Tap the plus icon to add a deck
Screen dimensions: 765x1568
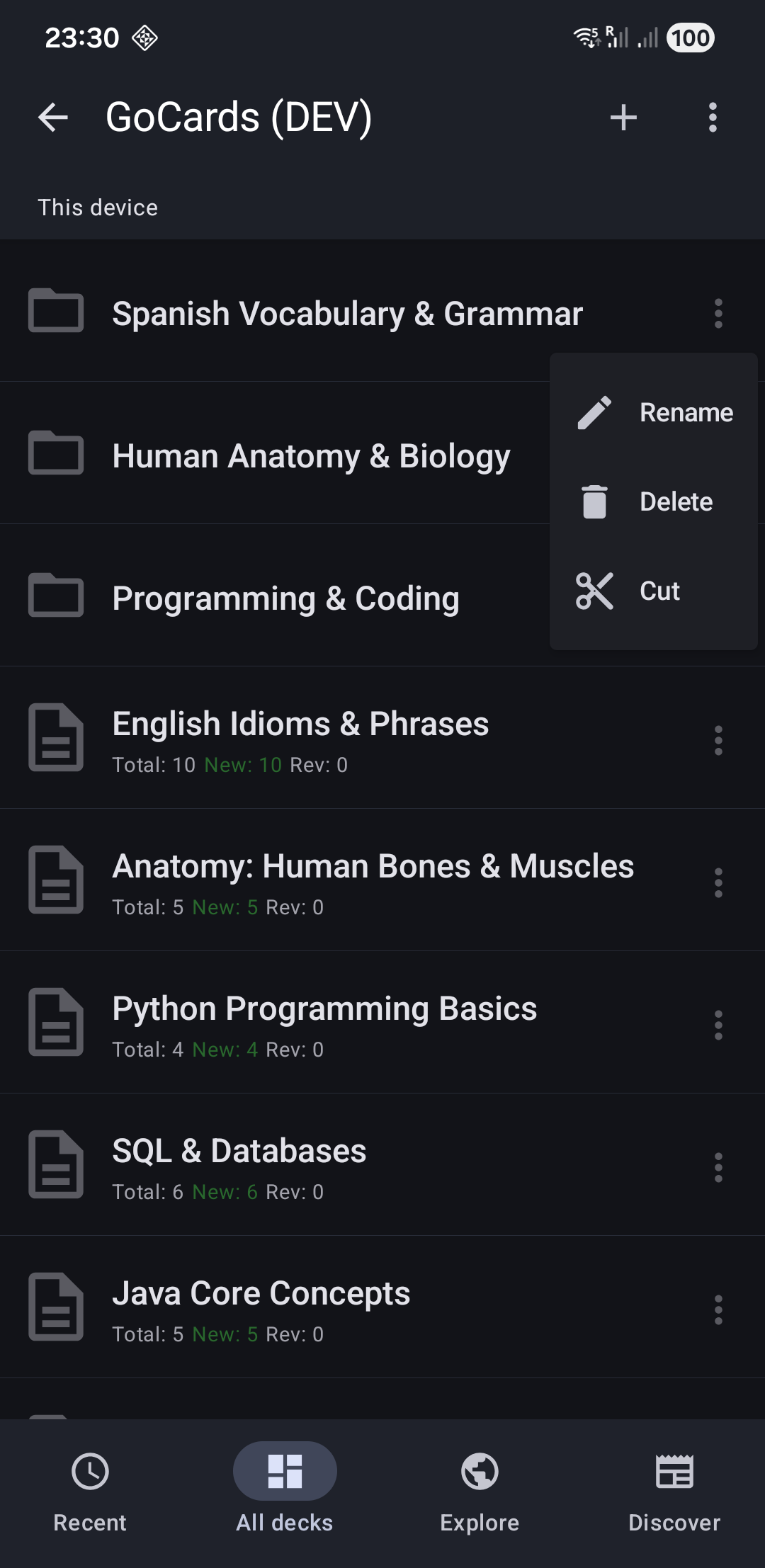click(x=623, y=117)
